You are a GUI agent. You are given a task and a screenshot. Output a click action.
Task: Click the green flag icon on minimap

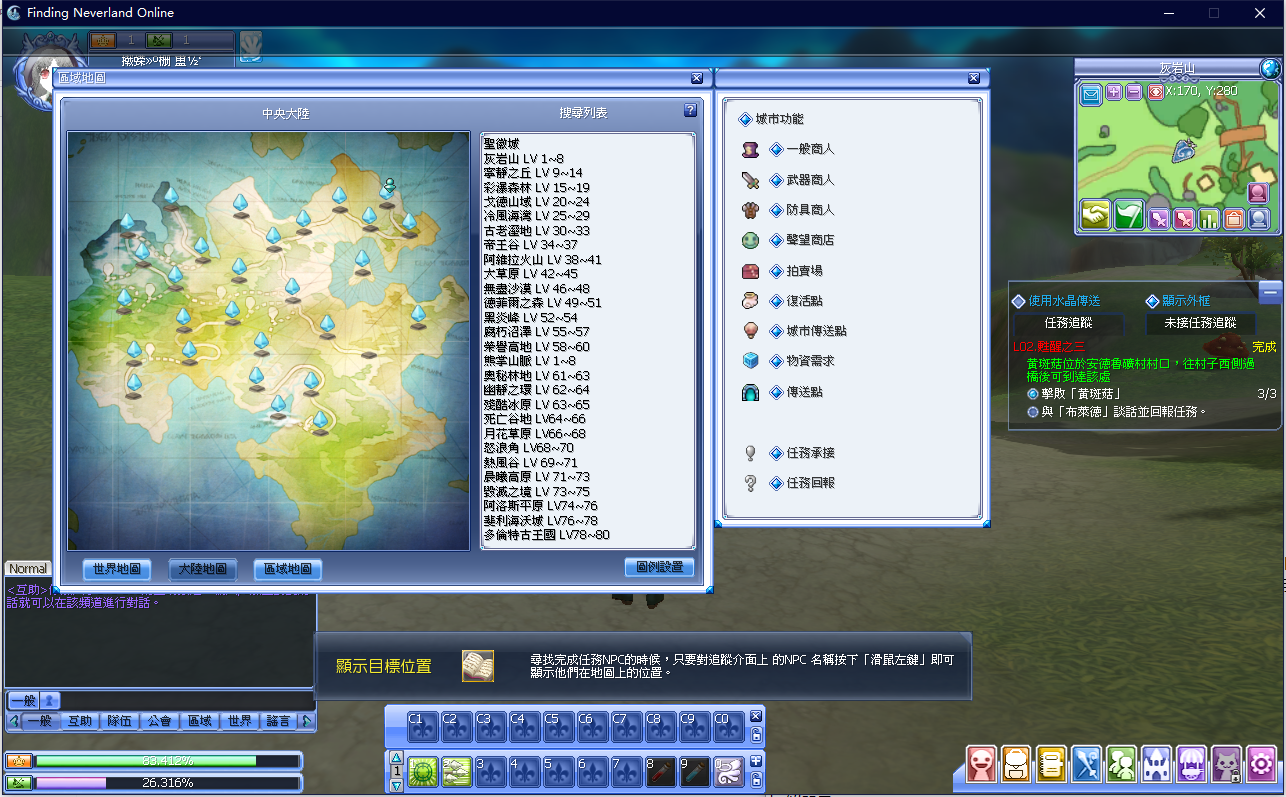[1128, 215]
